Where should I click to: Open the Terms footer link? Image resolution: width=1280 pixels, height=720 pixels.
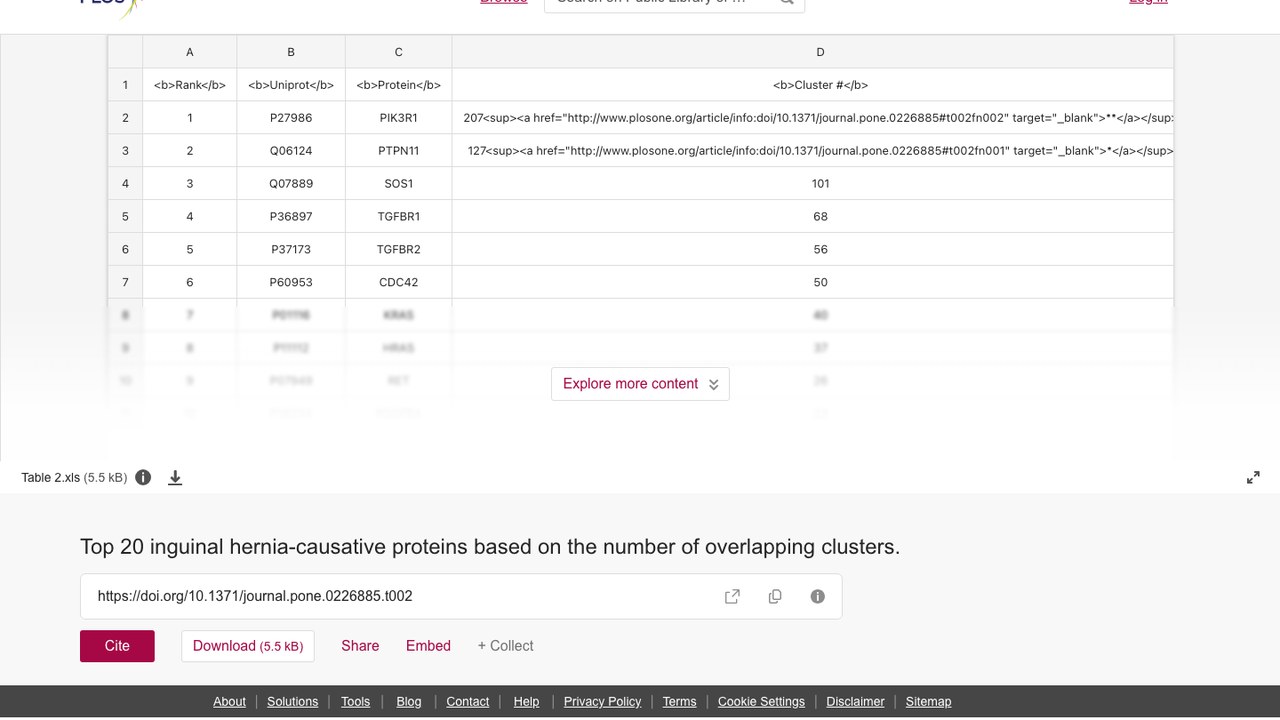(679, 702)
